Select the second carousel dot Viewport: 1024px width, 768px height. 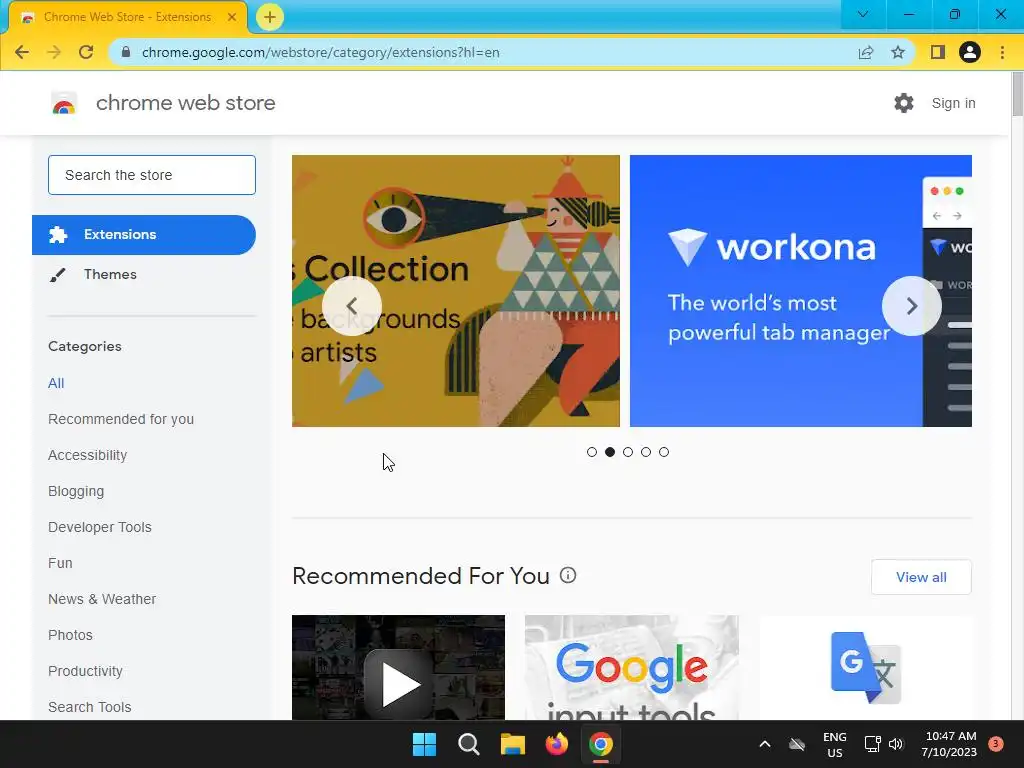tap(610, 452)
